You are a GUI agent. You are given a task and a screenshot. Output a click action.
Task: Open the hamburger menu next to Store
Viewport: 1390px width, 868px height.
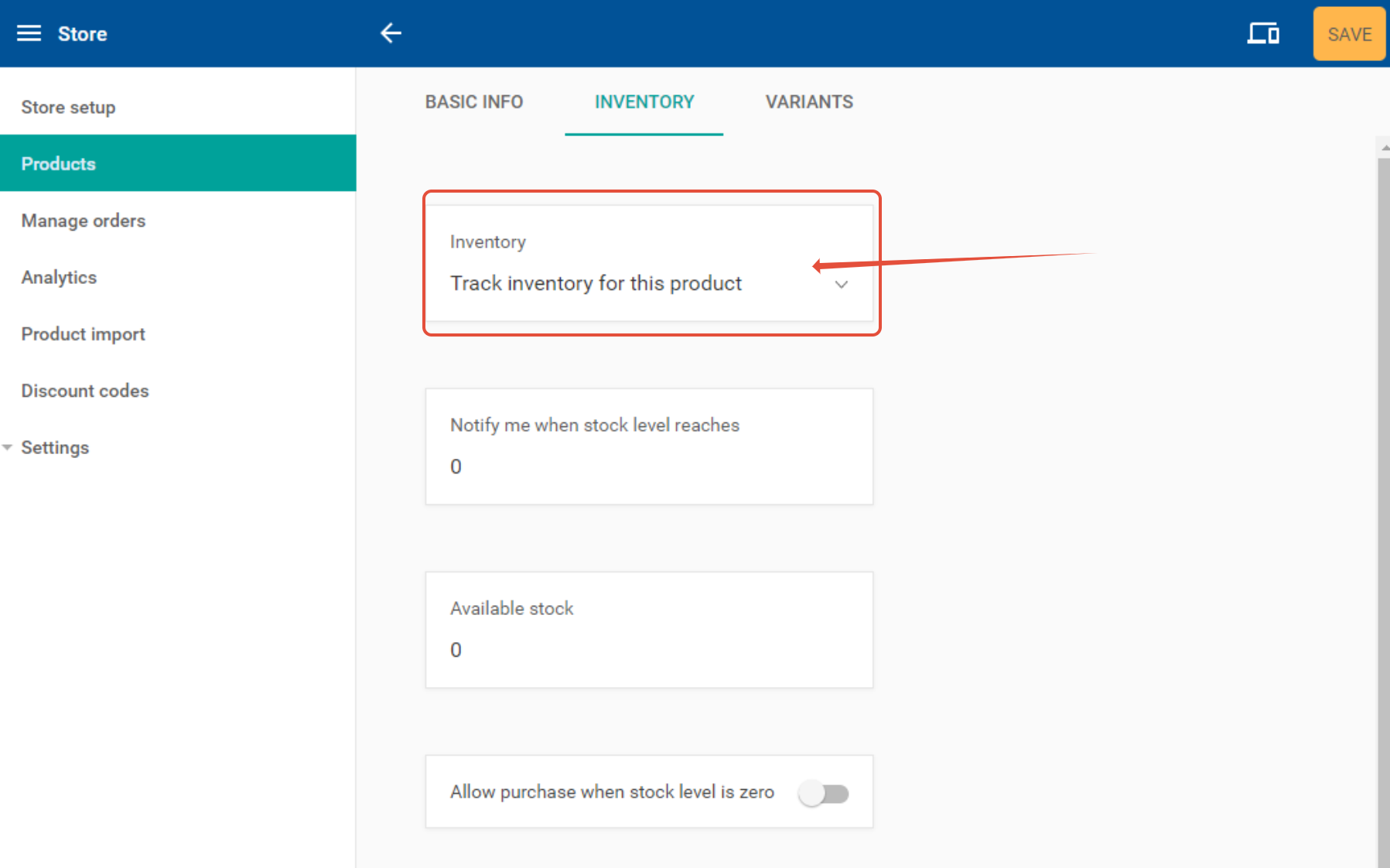click(x=29, y=33)
